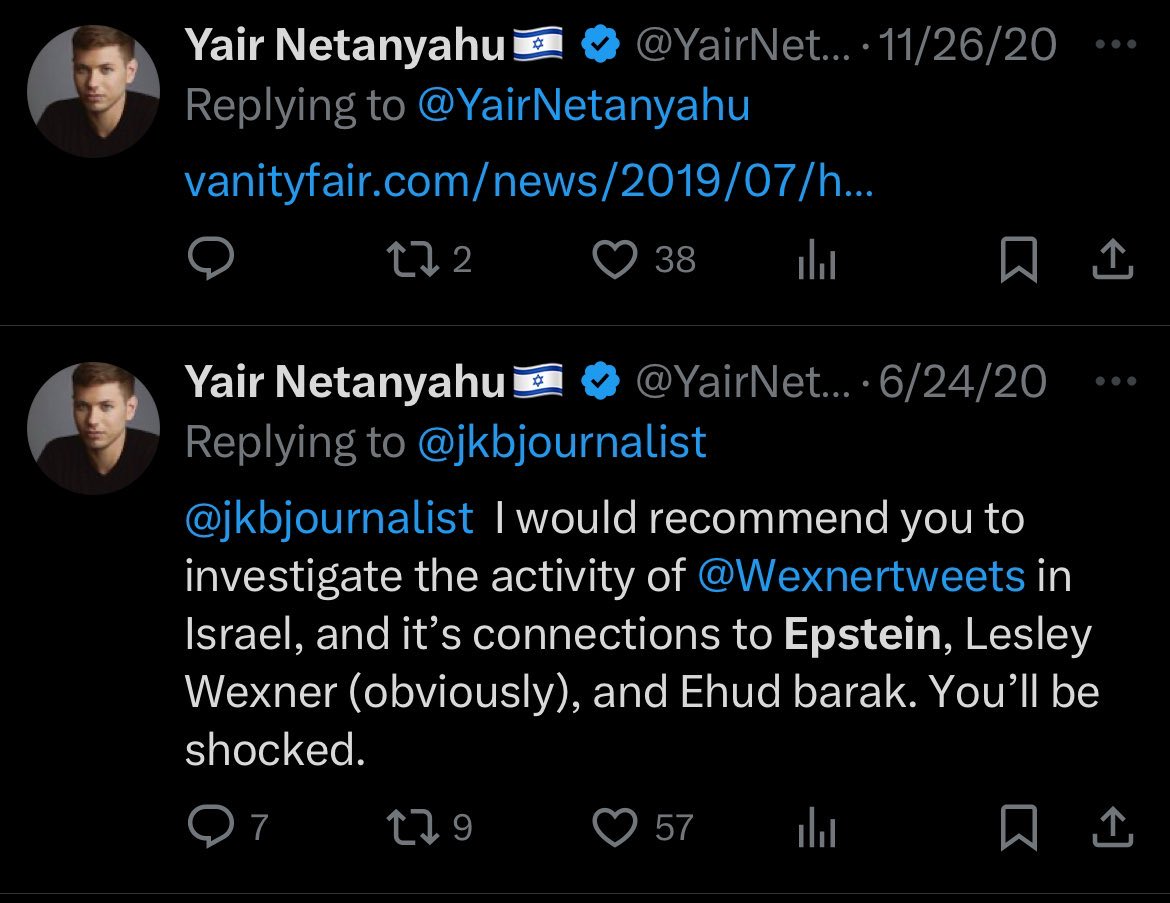1170x903 pixels.
Task: View analytics of the Wexner tweet
Action: click(x=816, y=828)
